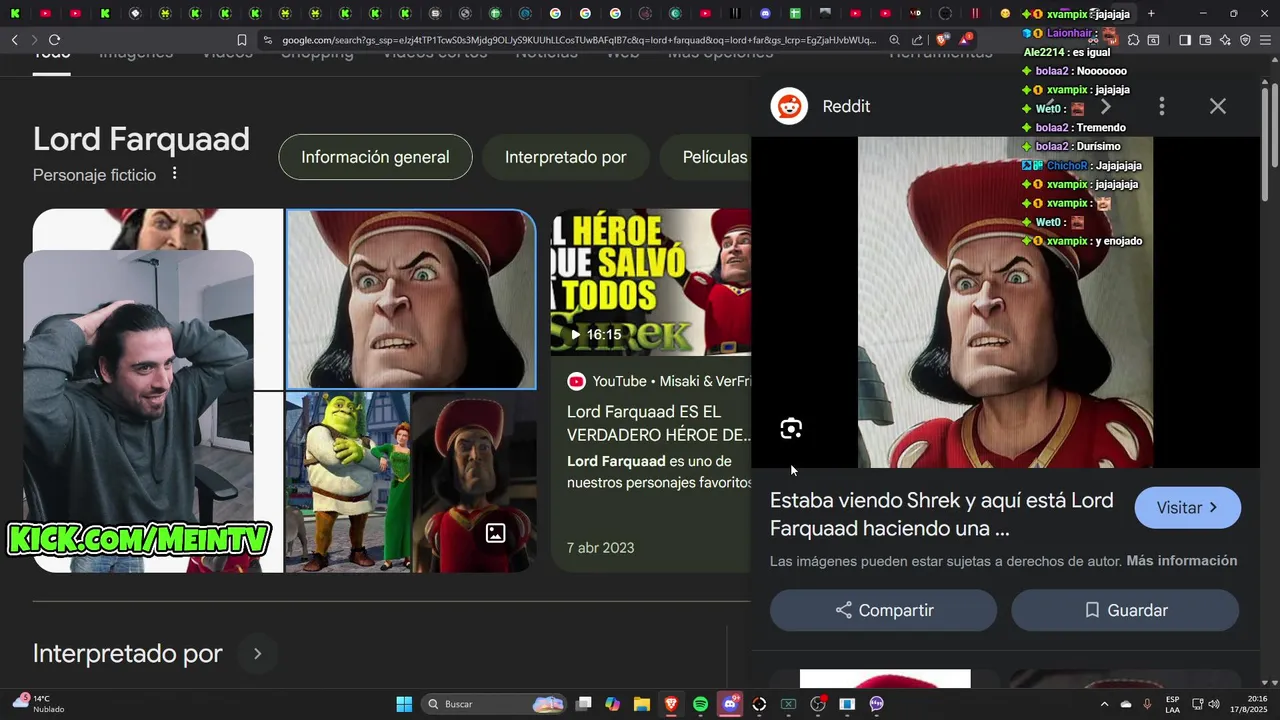The height and width of the screenshot is (720, 1280).
Task: Open image panel three-dot options menu
Action: click(x=1161, y=106)
